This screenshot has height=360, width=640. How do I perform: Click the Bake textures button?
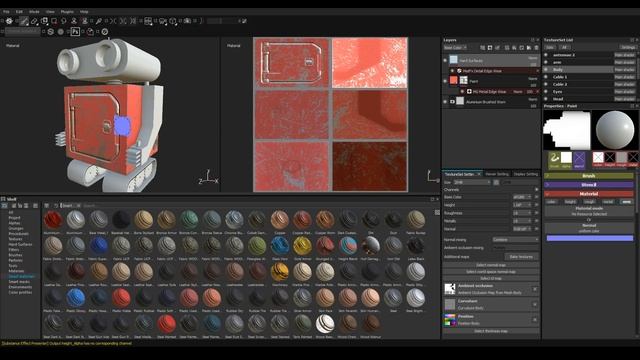(521, 257)
